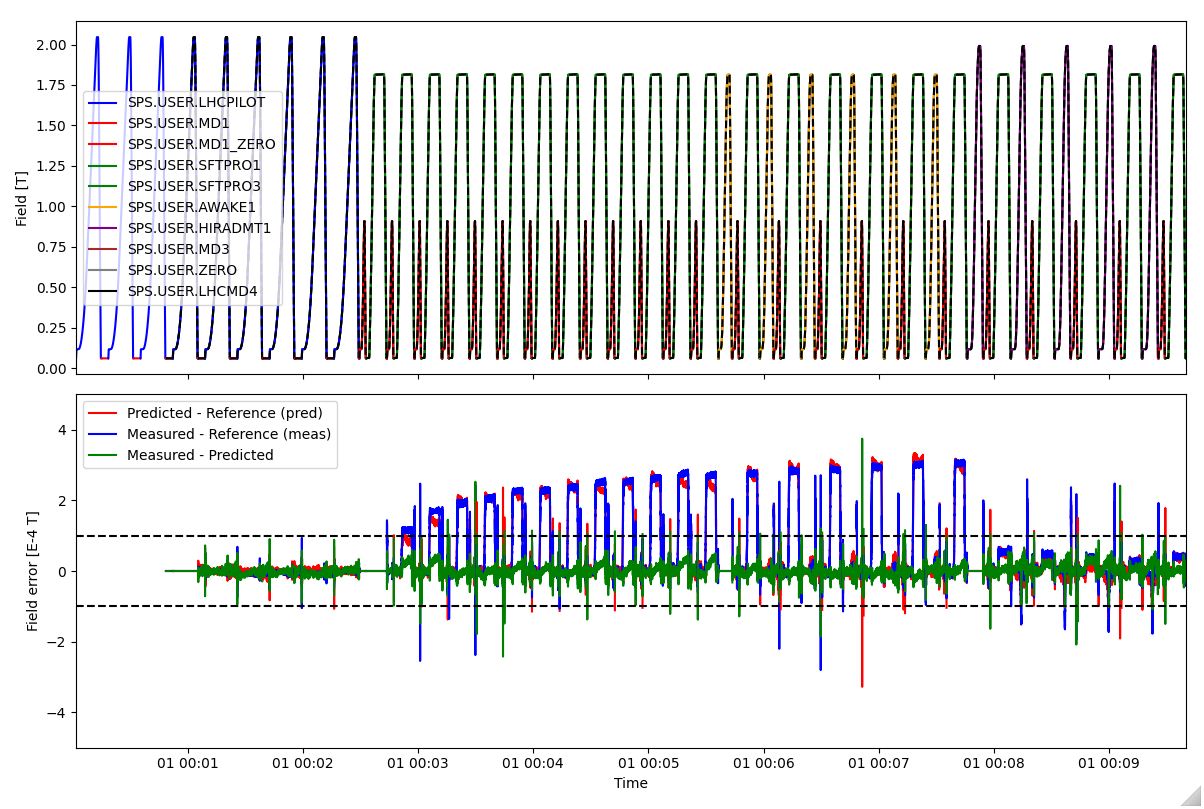This screenshot has height=809, width=1204.
Task: Click the gray SPS.USER.ZERO legend line
Action: point(104,270)
